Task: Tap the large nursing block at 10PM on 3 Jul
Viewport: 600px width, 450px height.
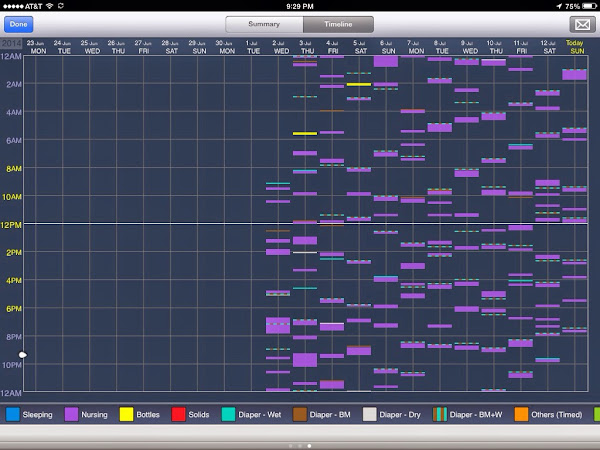Action: (x=305, y=360)
